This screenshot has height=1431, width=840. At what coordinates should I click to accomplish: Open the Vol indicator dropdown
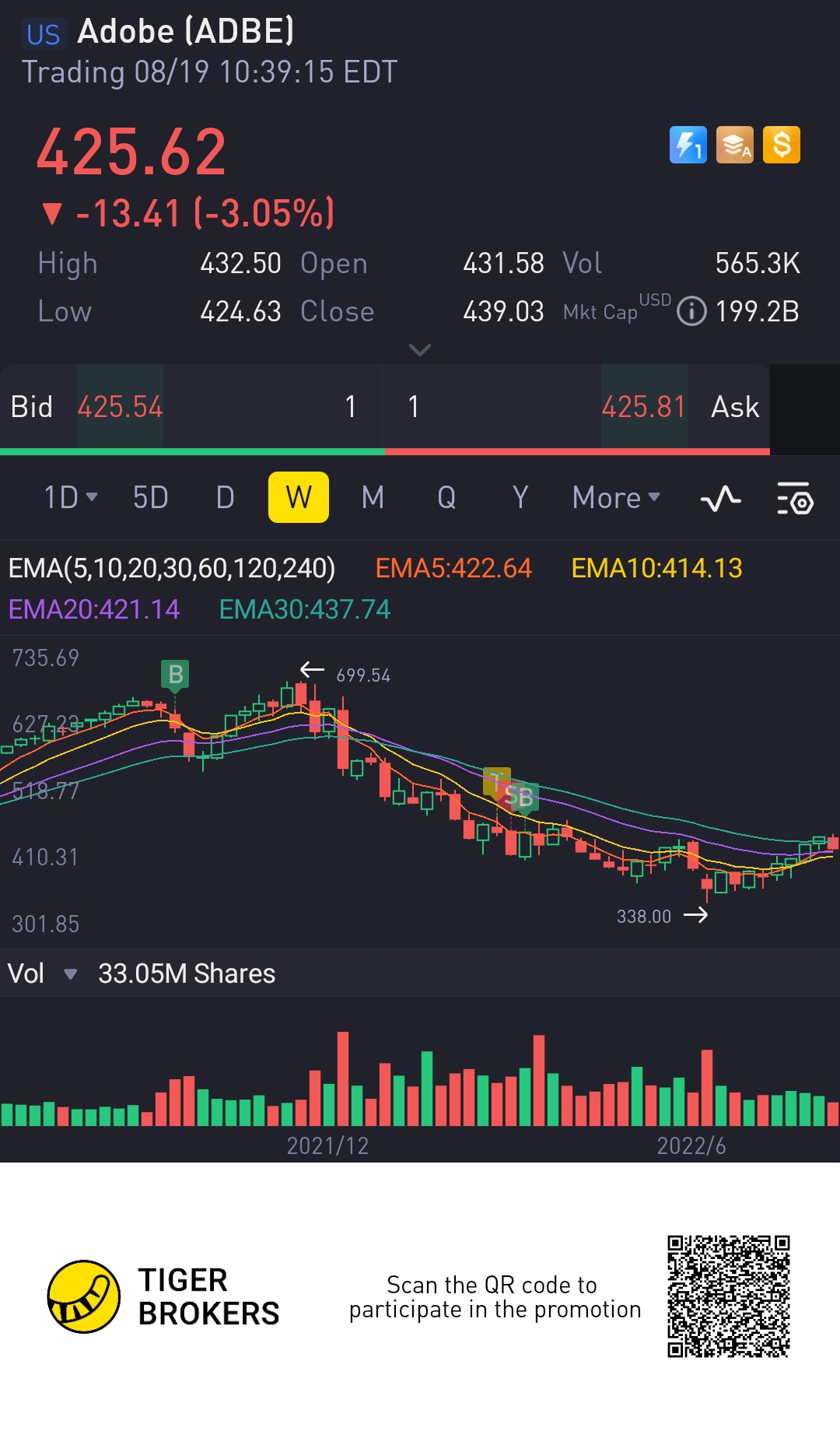42,973
